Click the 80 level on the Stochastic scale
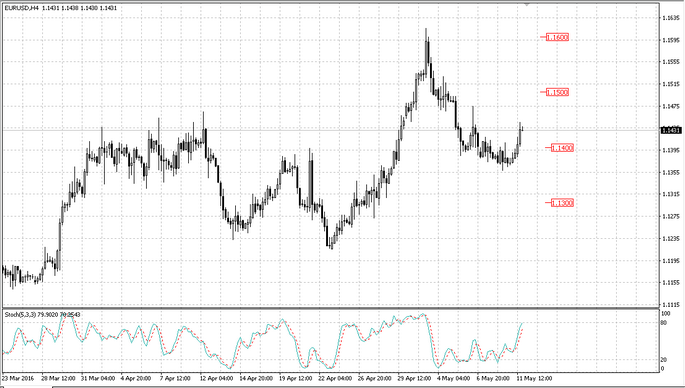The height and width of the screenshot is (388, 685). 664,322
